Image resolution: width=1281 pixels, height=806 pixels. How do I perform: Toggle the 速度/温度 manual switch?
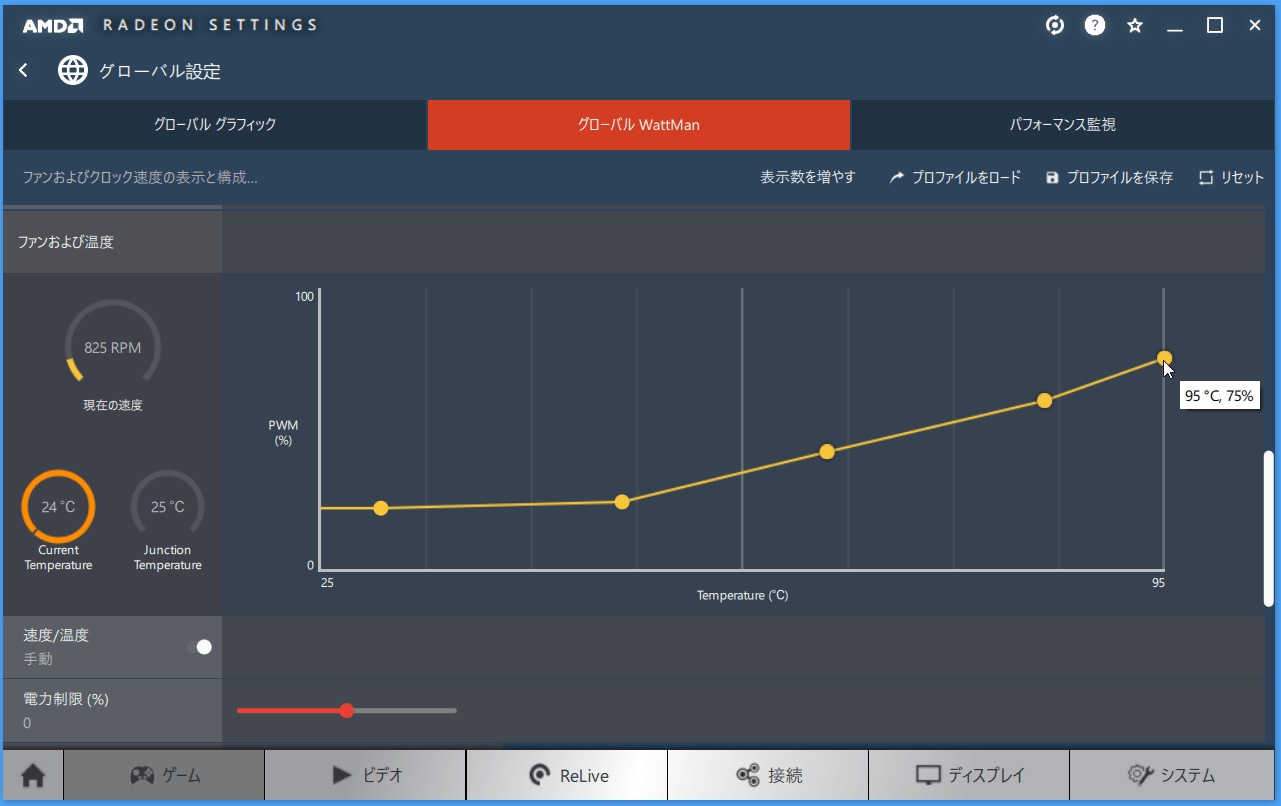coord(199,647)
